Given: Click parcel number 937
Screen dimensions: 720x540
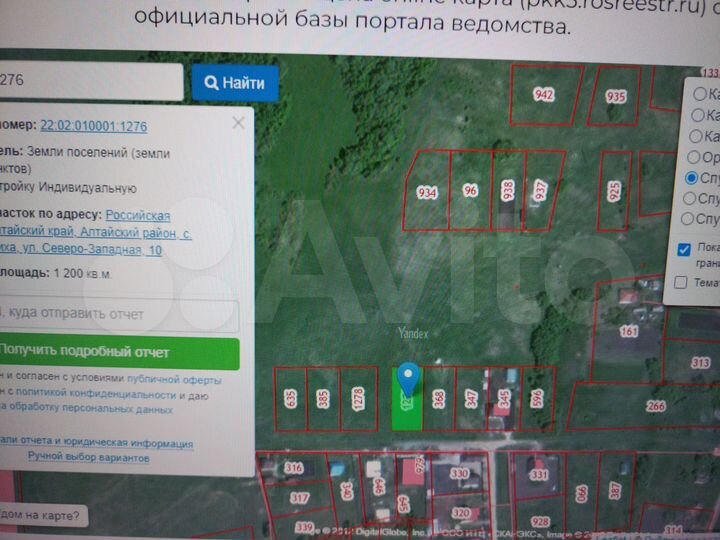Looking at the screenshot, I should (x=541, y=190).
